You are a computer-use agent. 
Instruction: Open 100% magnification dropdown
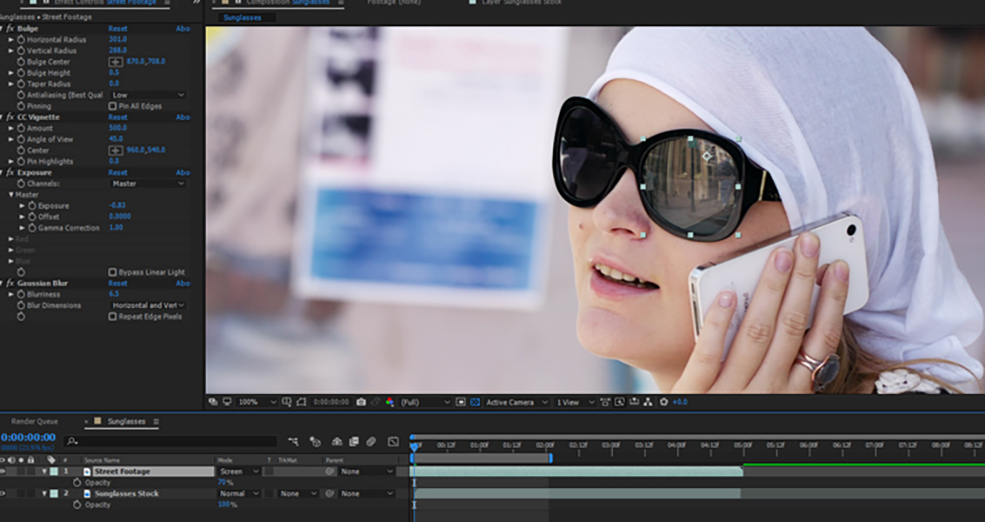point(258,402)
